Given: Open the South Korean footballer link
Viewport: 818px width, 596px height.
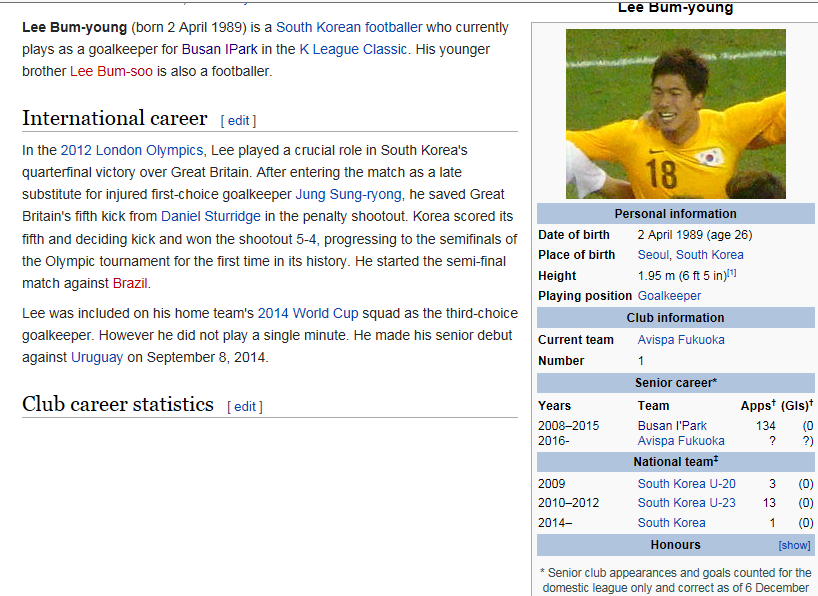Looking at the screenshot, I should (349, 27).
